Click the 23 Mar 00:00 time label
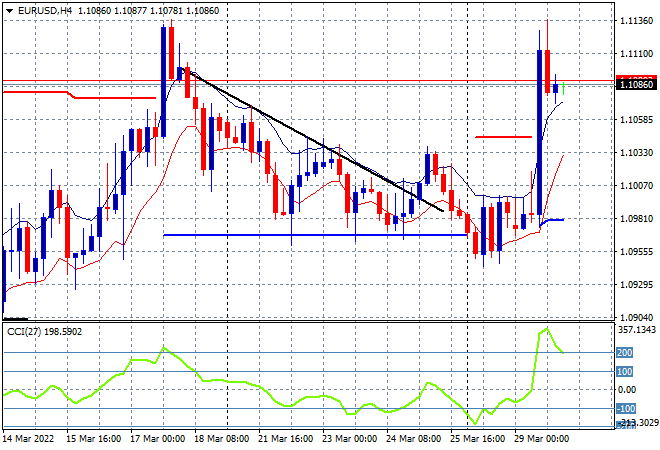660x450 pixels. tap(349, 439)
